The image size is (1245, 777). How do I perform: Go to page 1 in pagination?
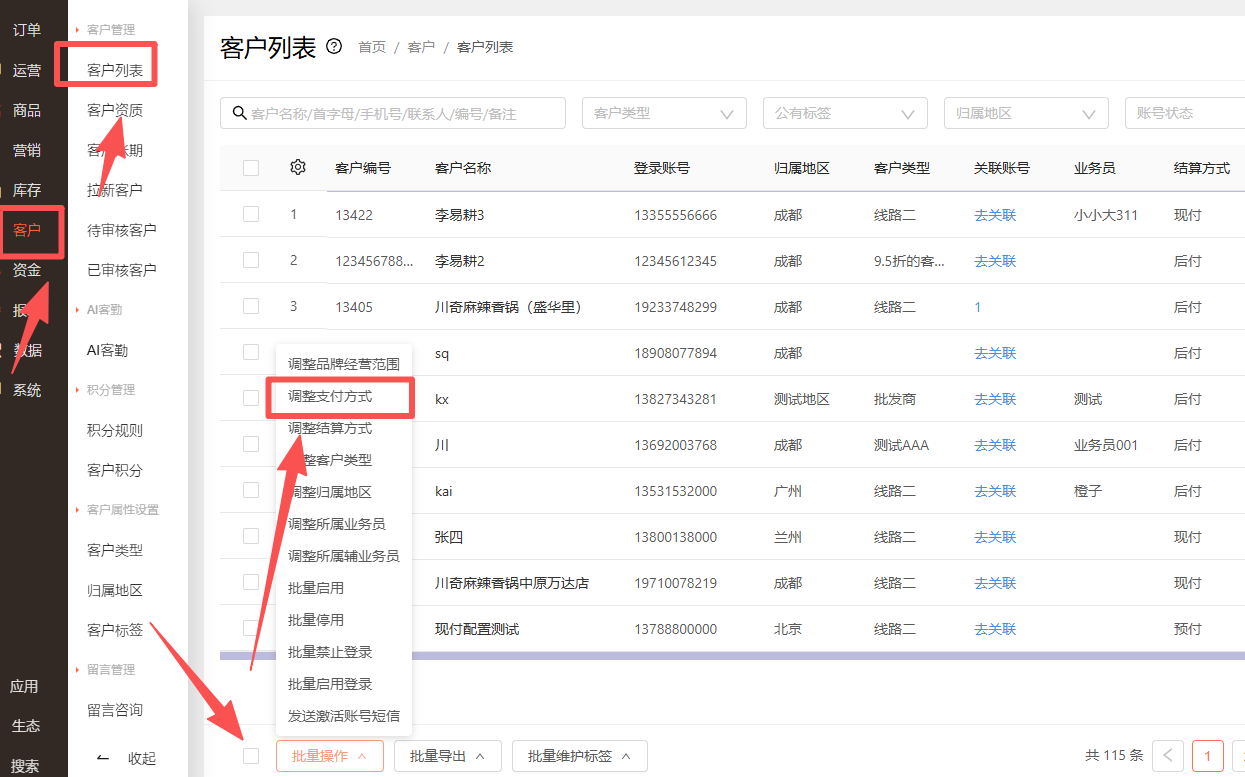click(1208, 756)
